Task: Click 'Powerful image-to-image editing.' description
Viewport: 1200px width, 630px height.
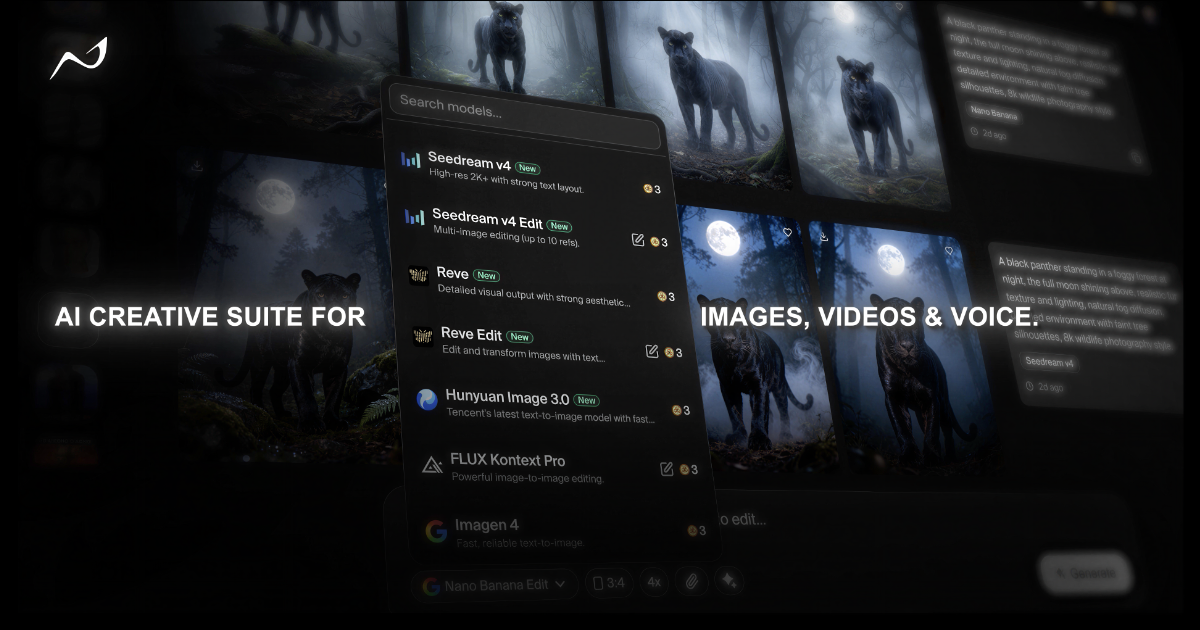Action: pyautogui.click(x=527, y=478)
